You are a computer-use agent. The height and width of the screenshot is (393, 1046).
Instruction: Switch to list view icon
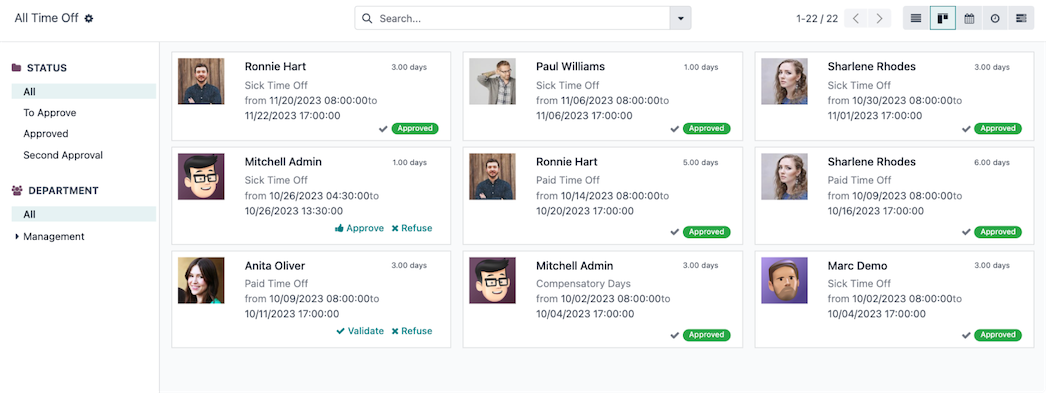(x=916, y=19)
